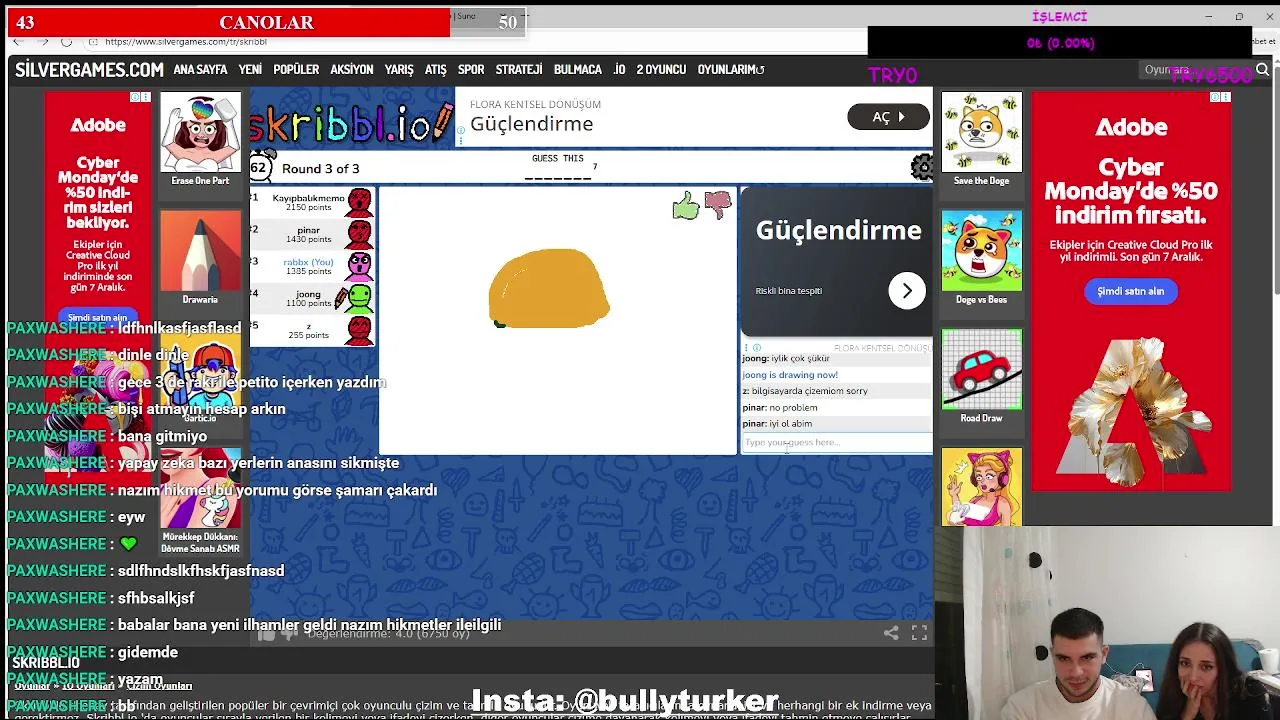1280x720 pixels.
Task: Open the SPOR category
Action: [x=471, y=70]
